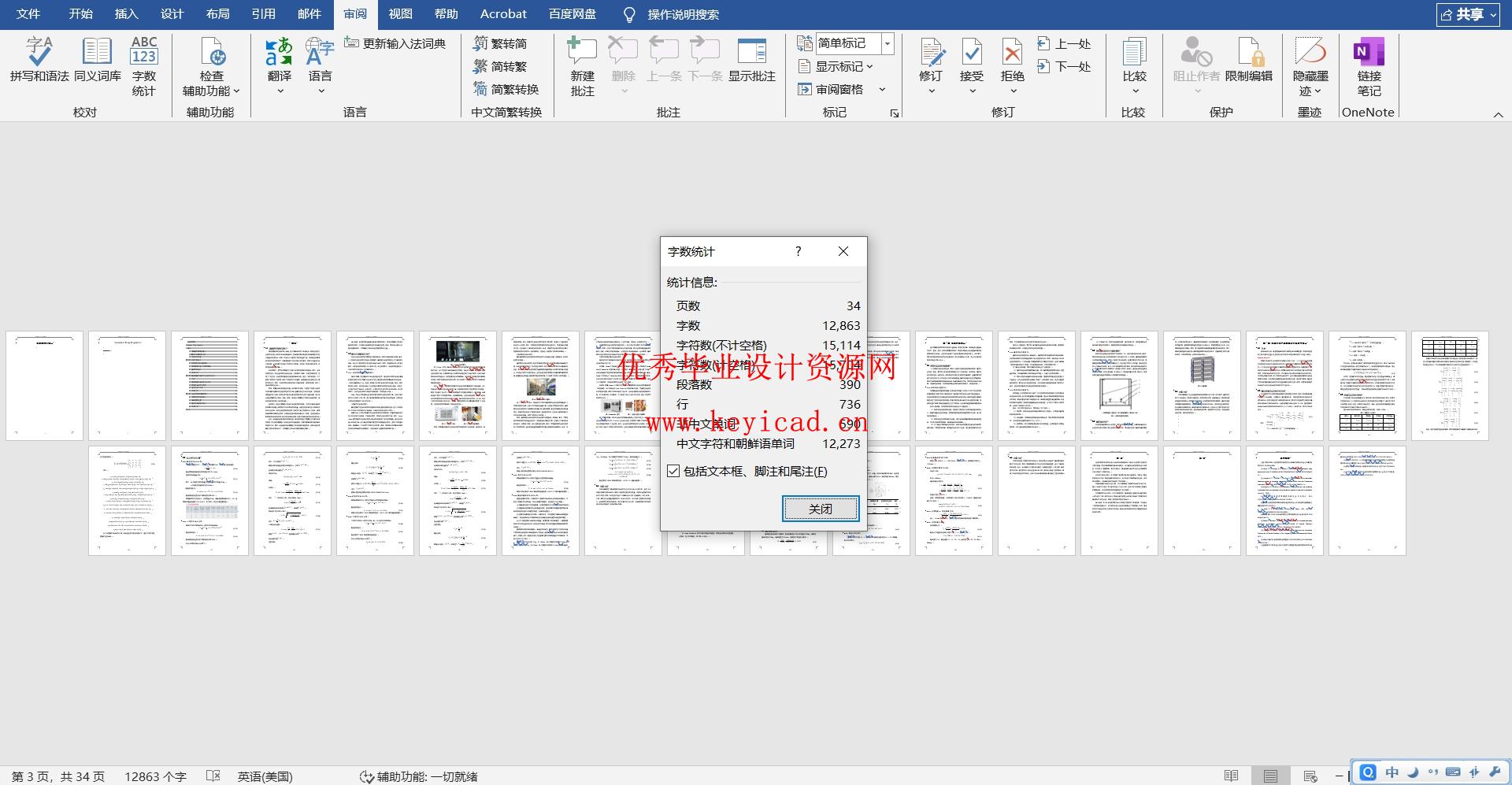Switch to the Mailings (邮件) tab
Image resolution: width=1512 pixels, height=785 pixels.
(x=309, y=14)
